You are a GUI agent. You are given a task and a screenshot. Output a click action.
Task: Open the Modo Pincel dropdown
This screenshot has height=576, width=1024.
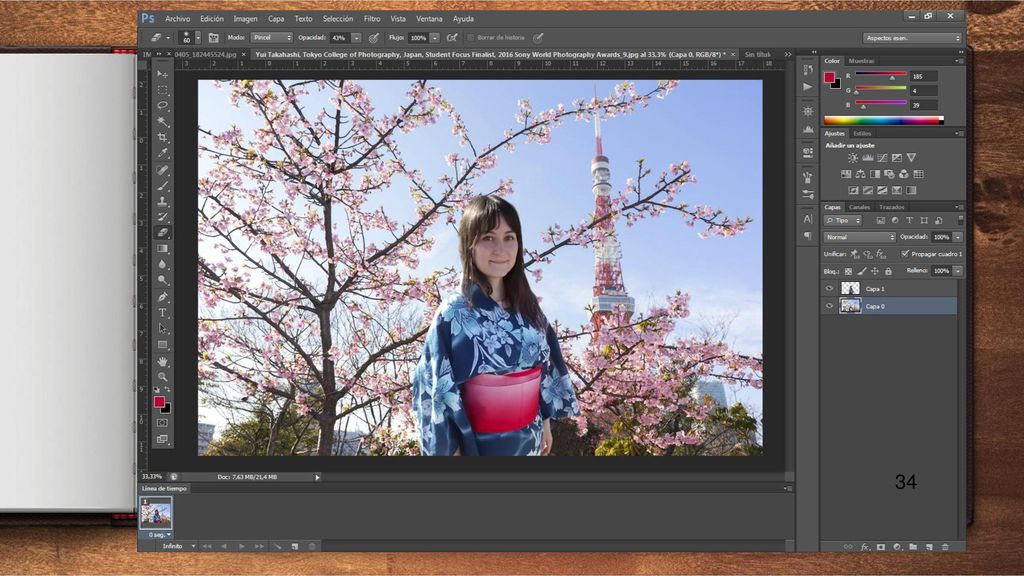tap(272, 38)
